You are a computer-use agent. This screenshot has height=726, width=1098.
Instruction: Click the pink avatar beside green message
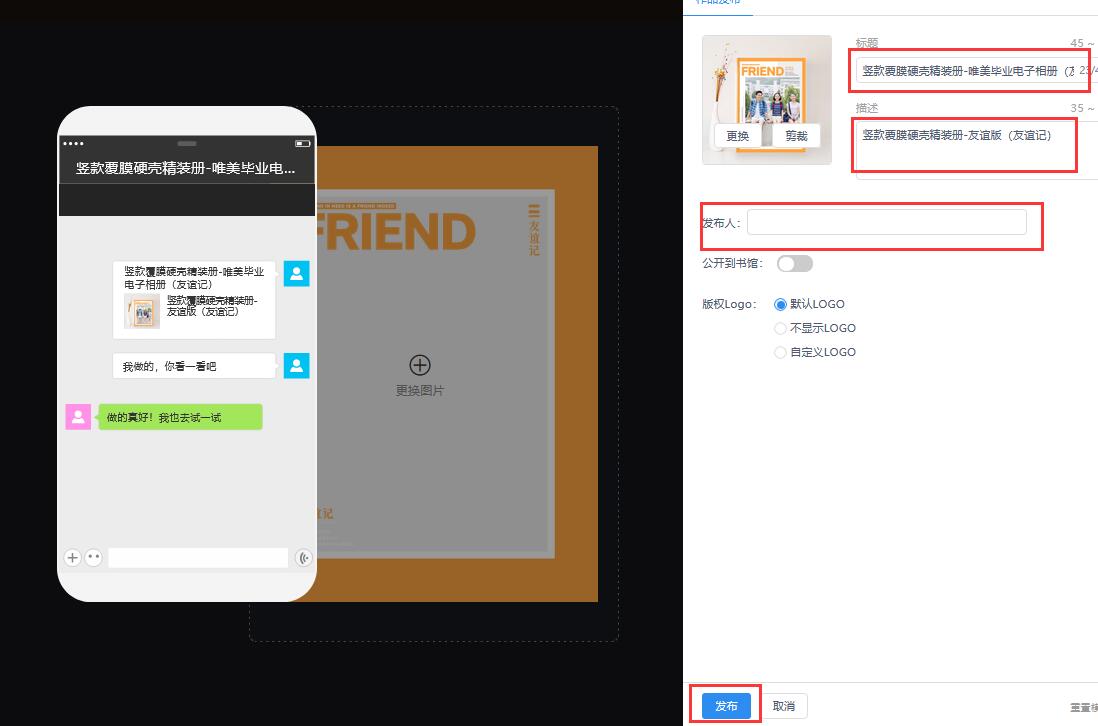(x=78, y=417)
